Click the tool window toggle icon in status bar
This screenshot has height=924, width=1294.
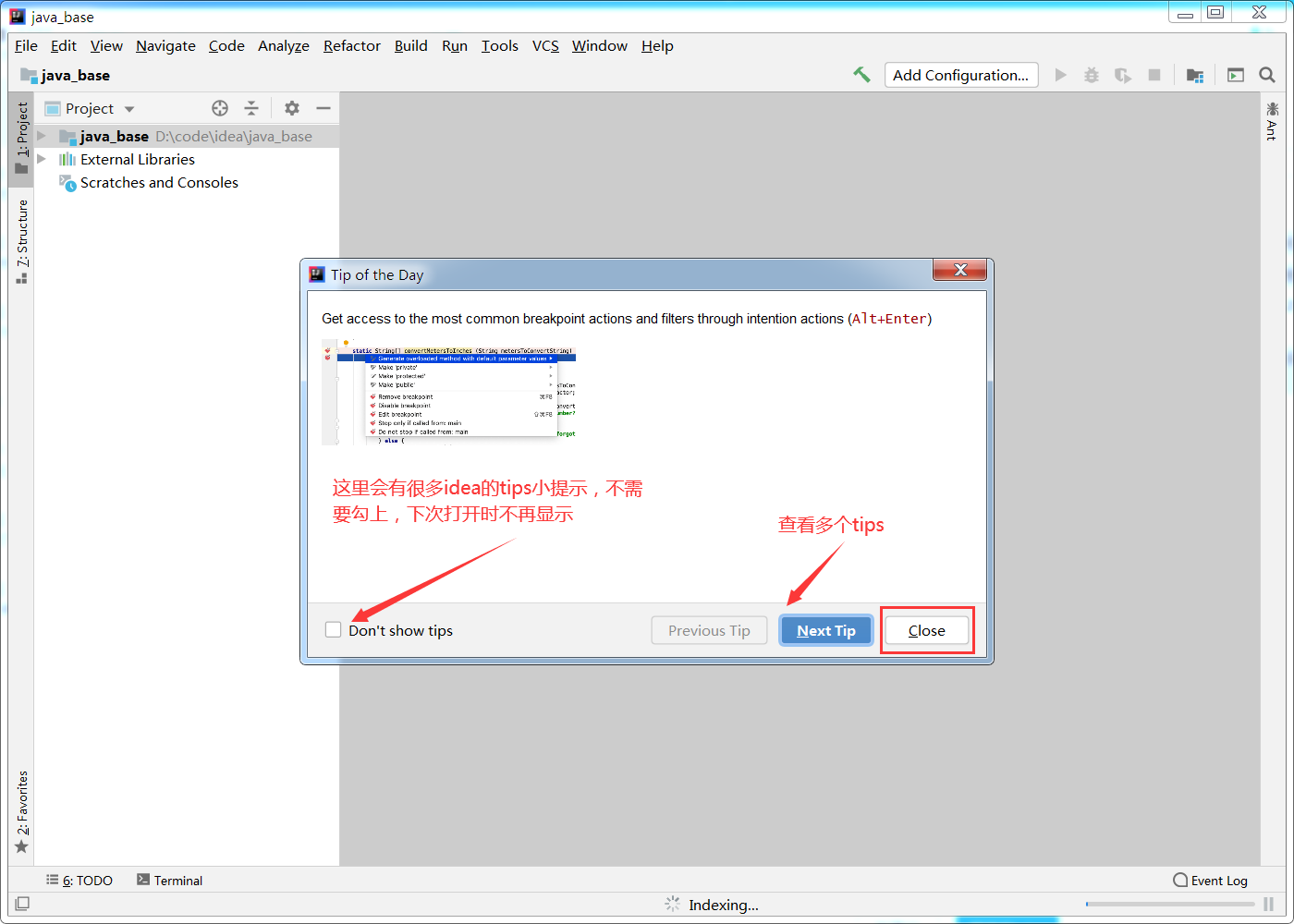coord(22,904)
